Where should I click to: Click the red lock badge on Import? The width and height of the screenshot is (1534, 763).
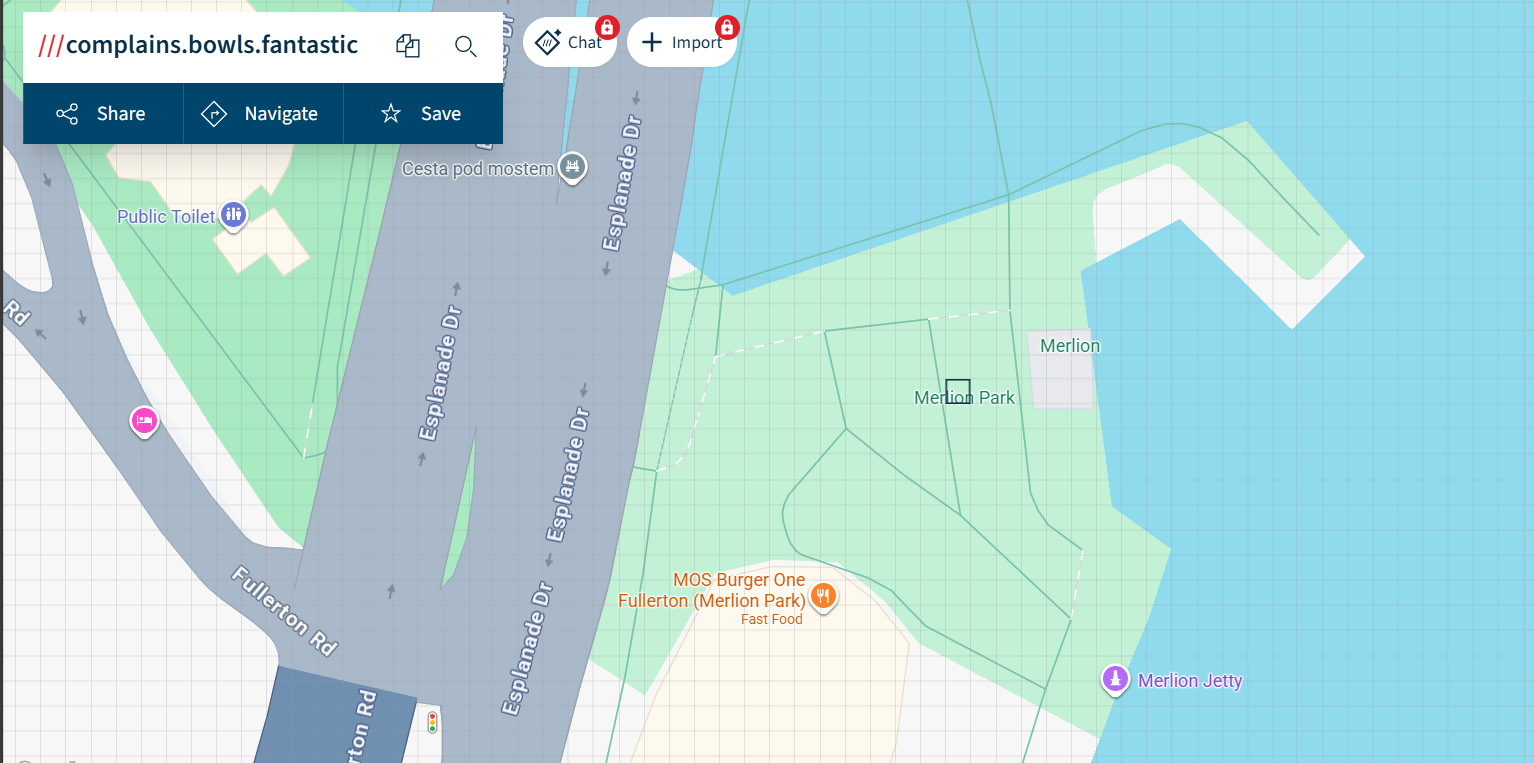[727, 27]
